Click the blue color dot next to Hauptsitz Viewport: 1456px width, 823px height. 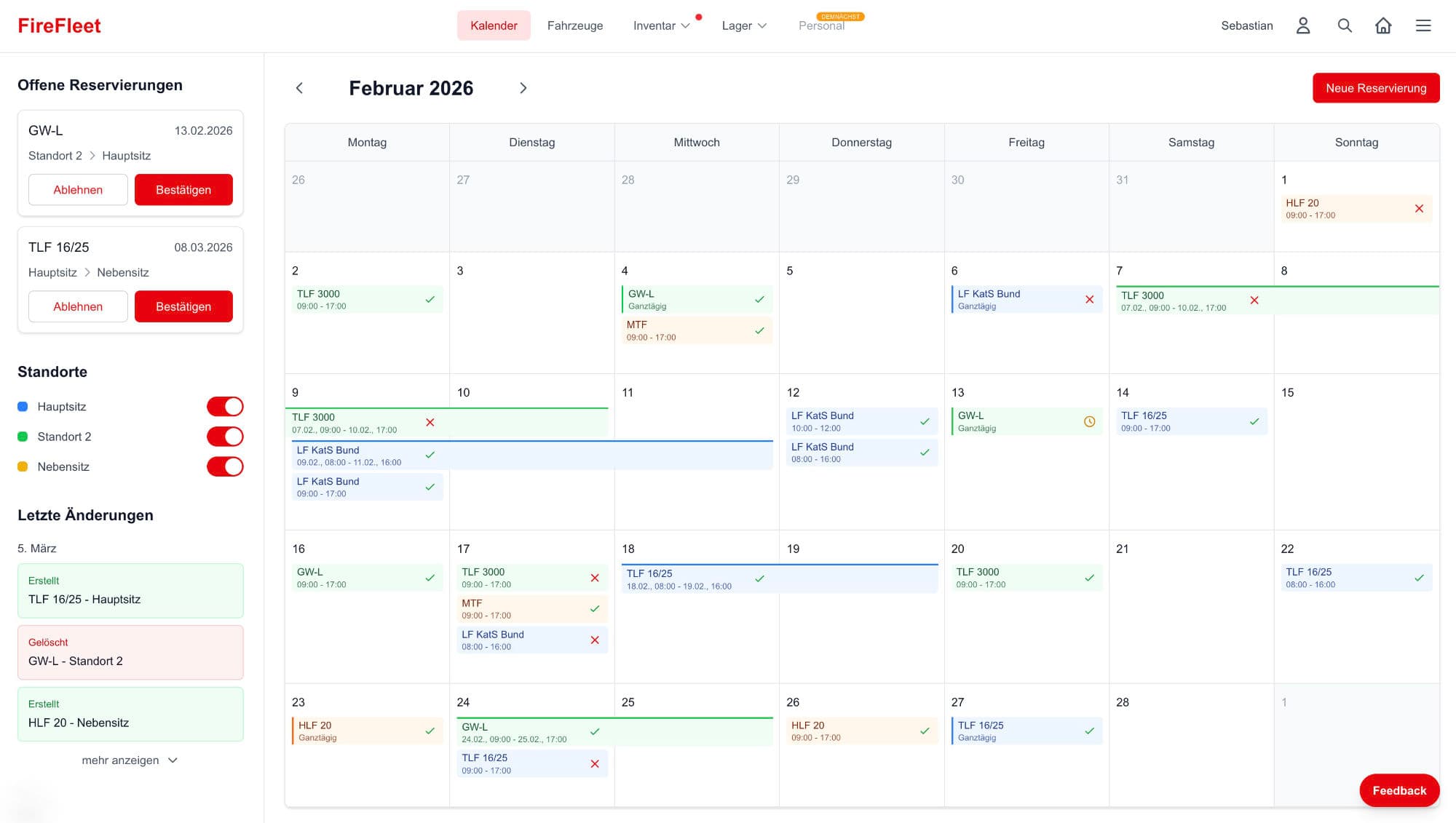click(x=23, y=407)
